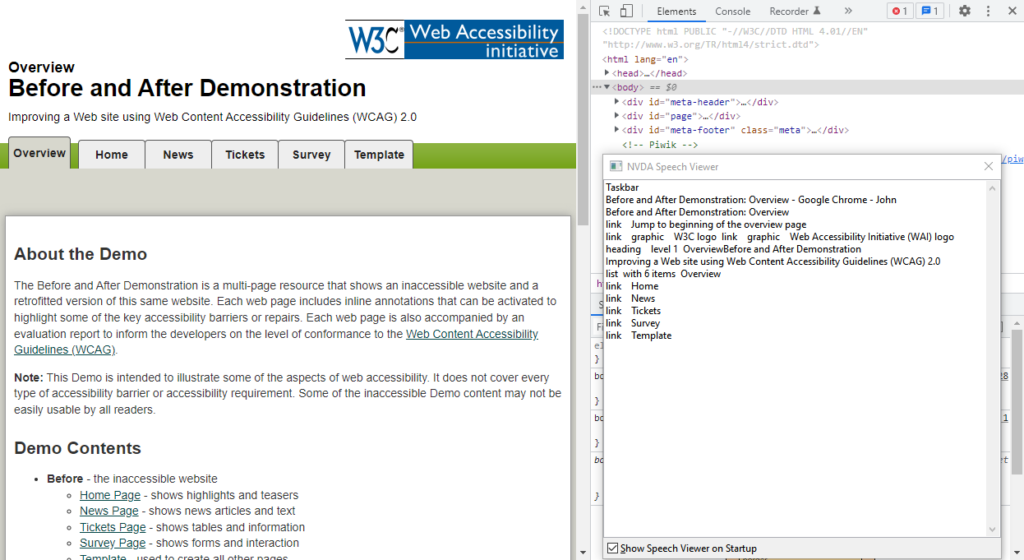Open the Survey Page link in Demo Contents
Image resolution: width=1024 pixels, height=560 pixels.
click(112, 543)
